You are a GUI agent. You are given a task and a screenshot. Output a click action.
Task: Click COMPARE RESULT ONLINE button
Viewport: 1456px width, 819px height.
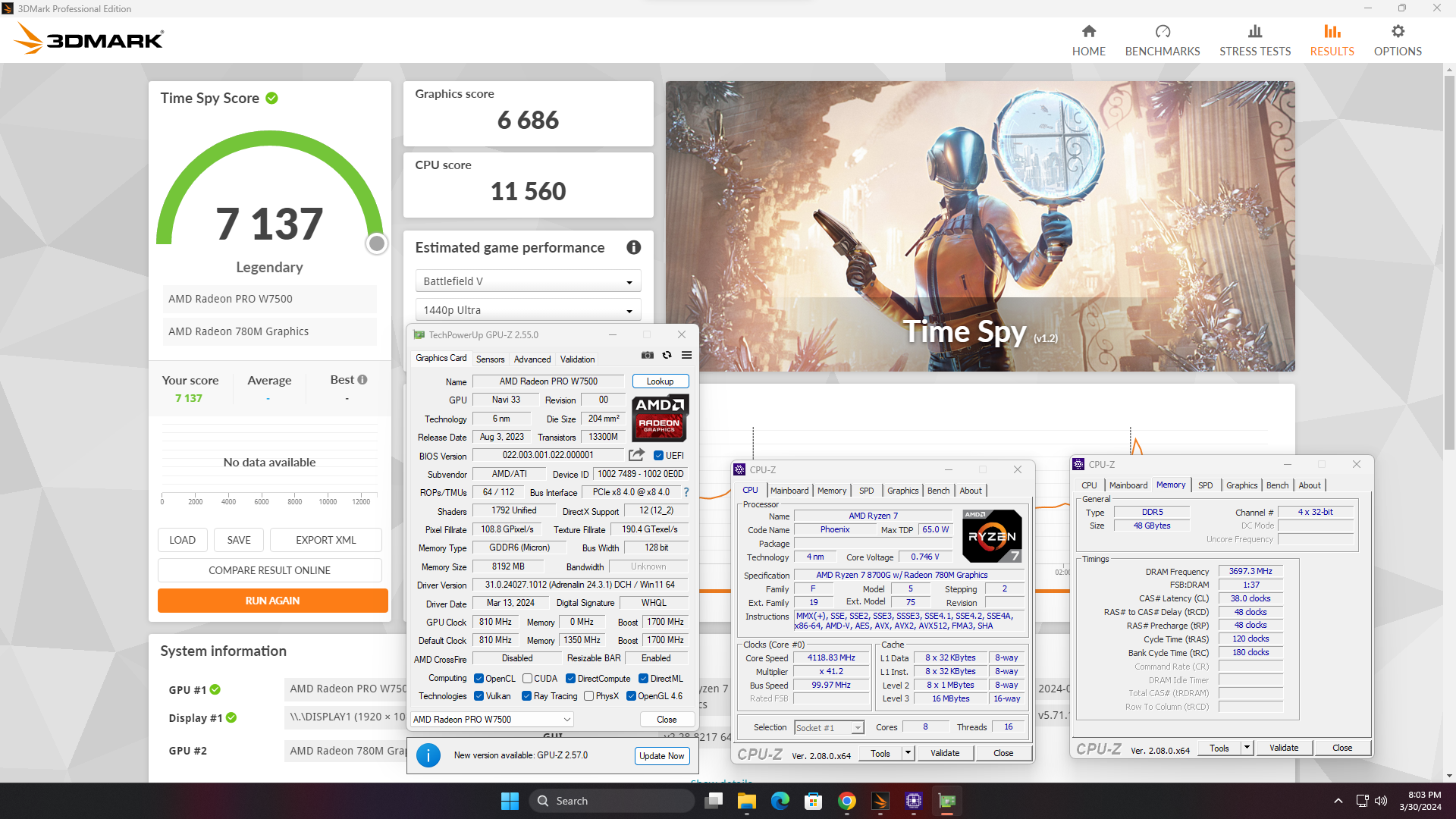(x=270, y=570)
